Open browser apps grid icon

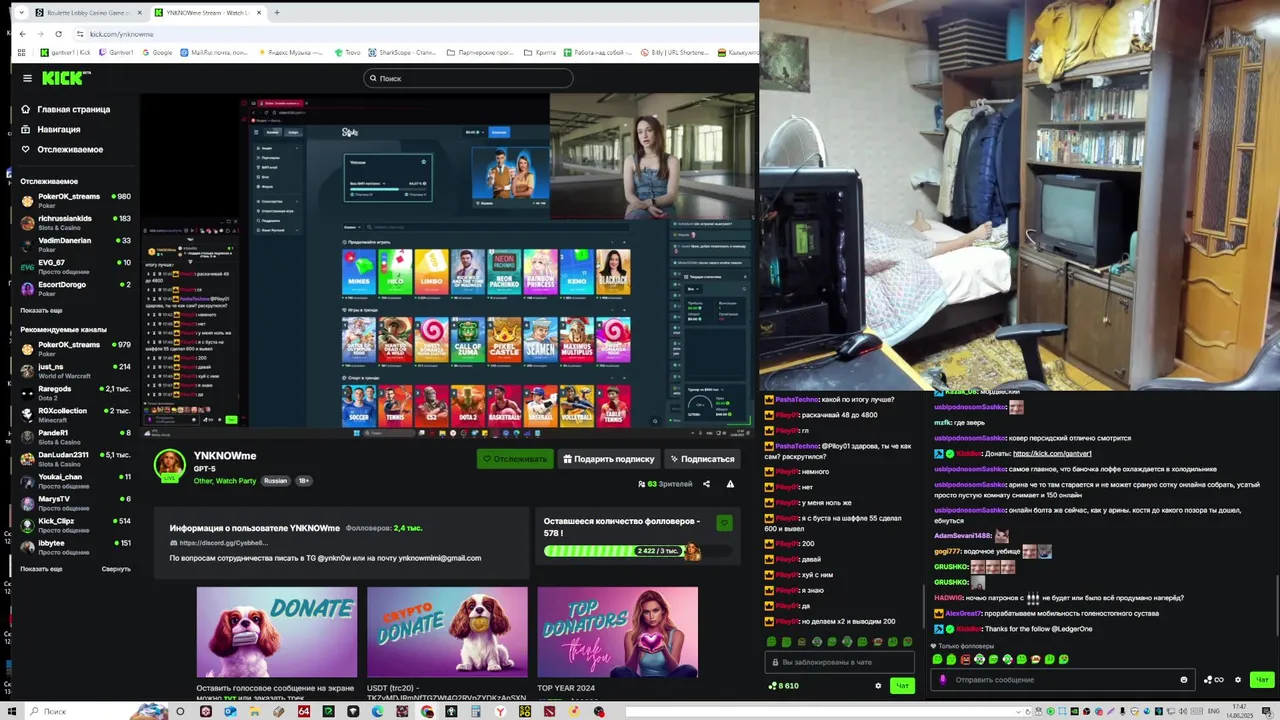(x=22, y=52)
